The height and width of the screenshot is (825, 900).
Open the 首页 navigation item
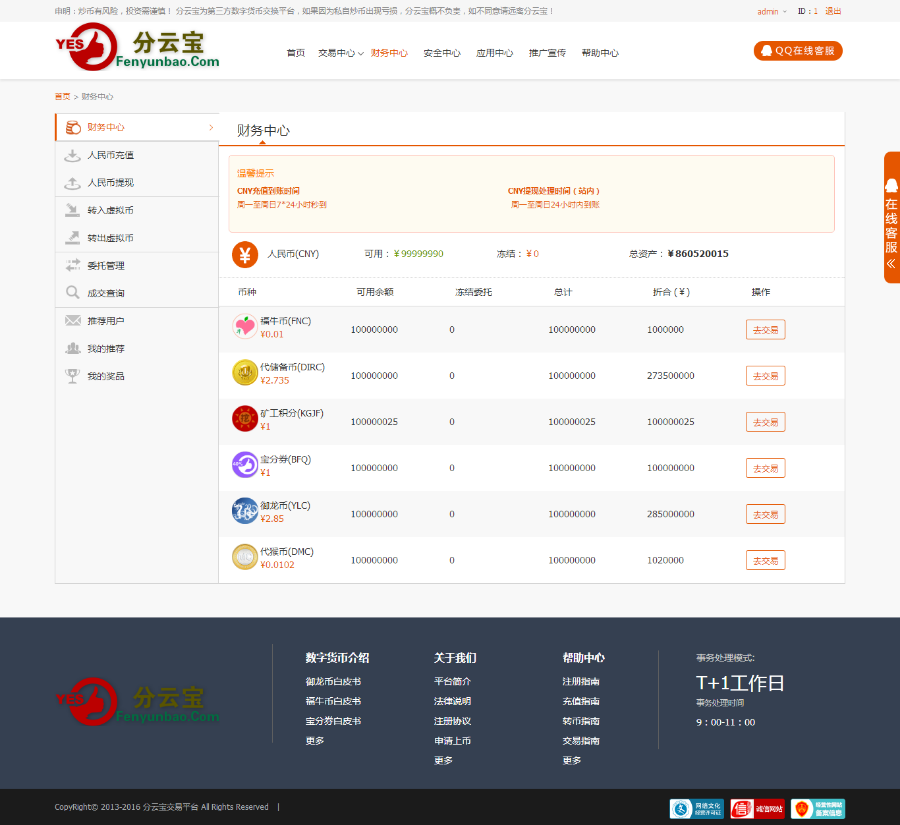tap(296, 53)
